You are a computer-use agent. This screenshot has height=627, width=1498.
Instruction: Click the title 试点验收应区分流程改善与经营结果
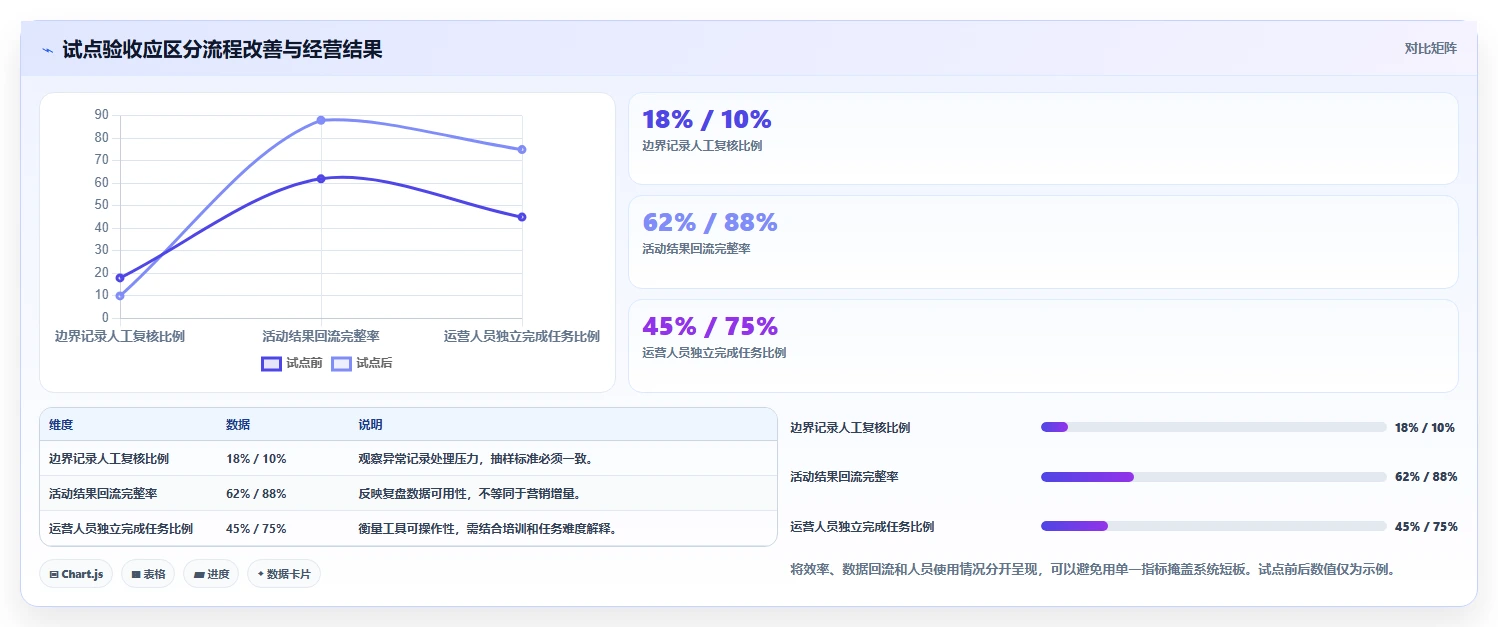(222, 49)
